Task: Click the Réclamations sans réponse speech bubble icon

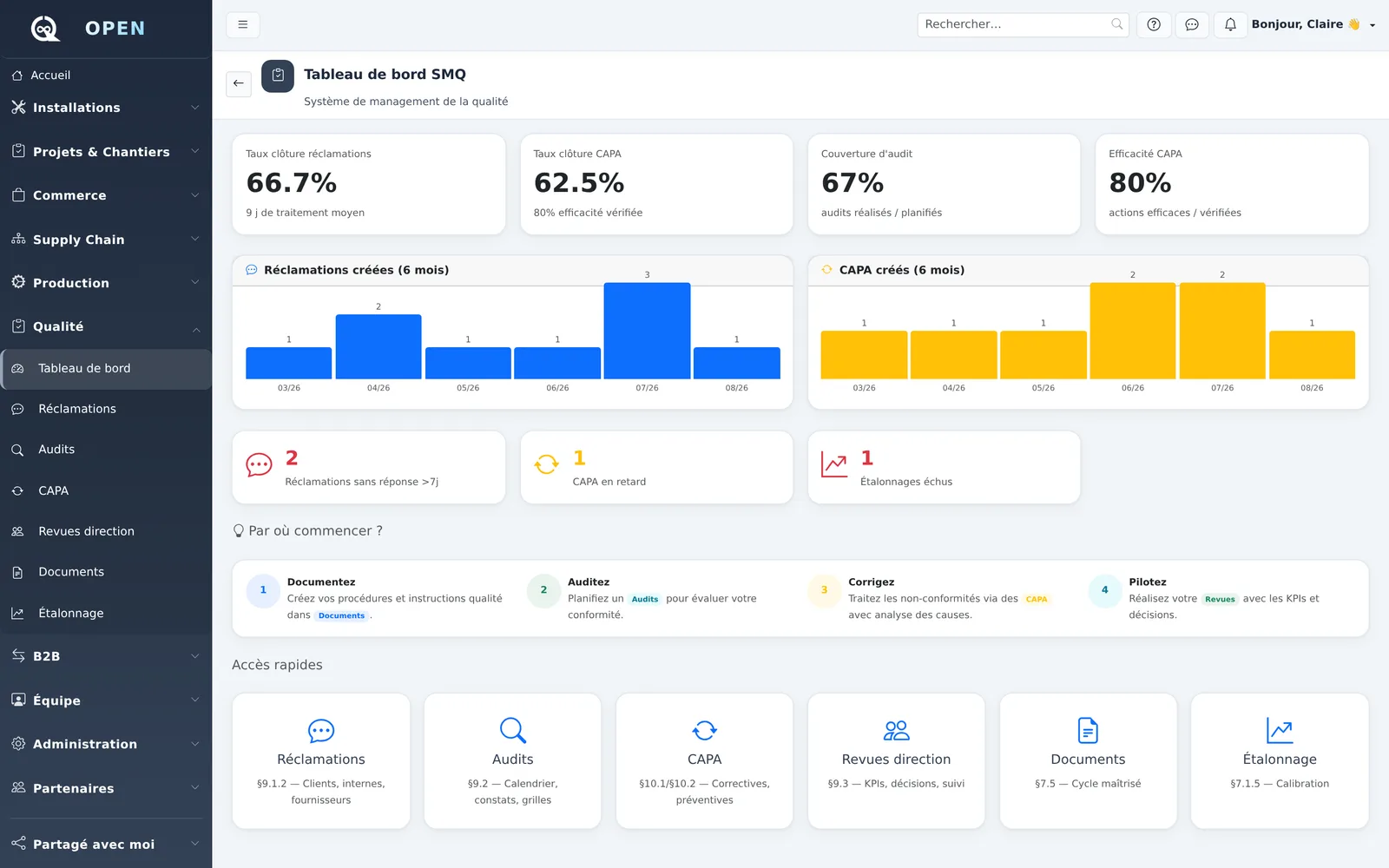Action: 259,466
